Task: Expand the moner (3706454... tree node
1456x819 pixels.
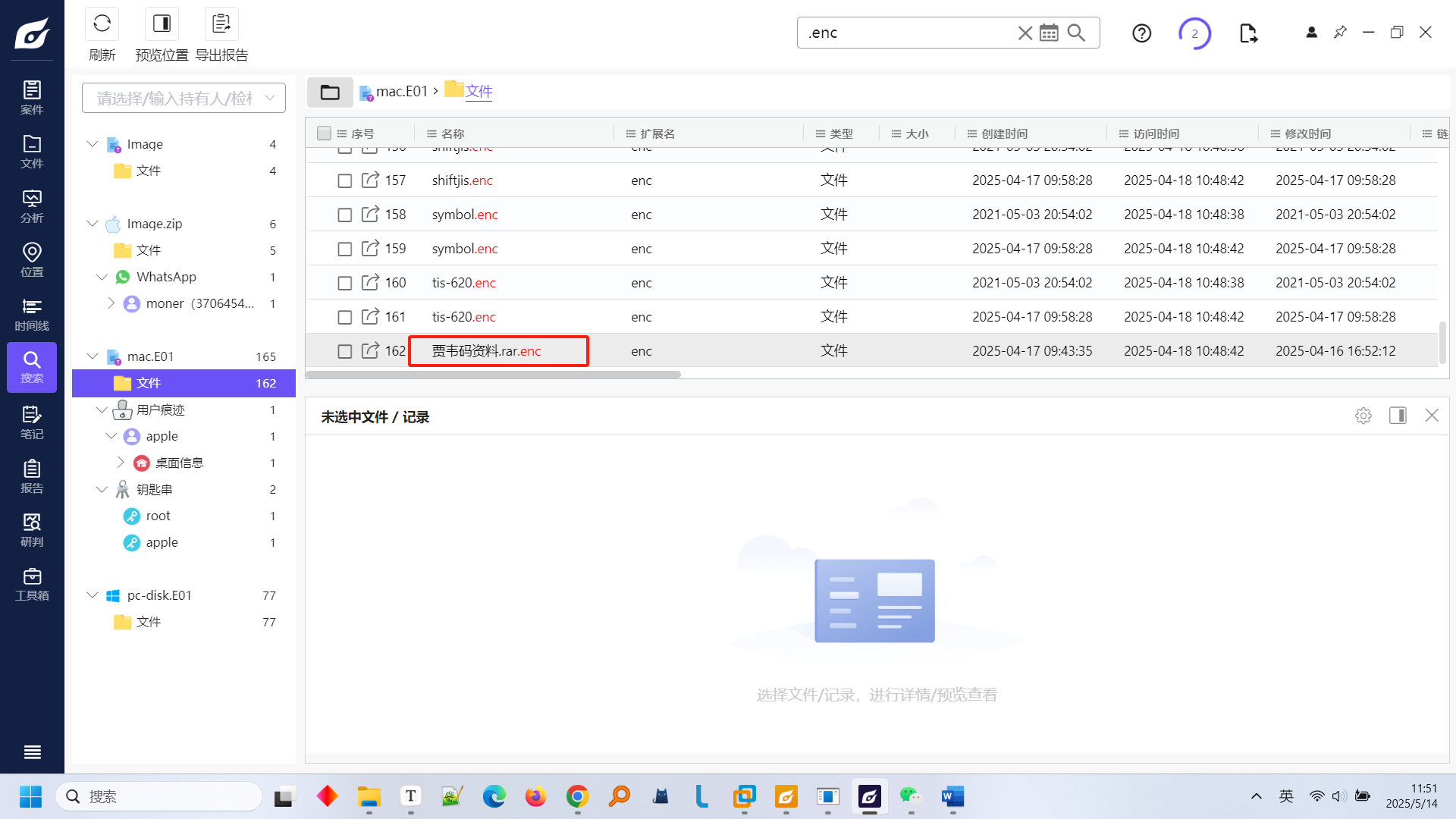Action: tap(111, 303)
